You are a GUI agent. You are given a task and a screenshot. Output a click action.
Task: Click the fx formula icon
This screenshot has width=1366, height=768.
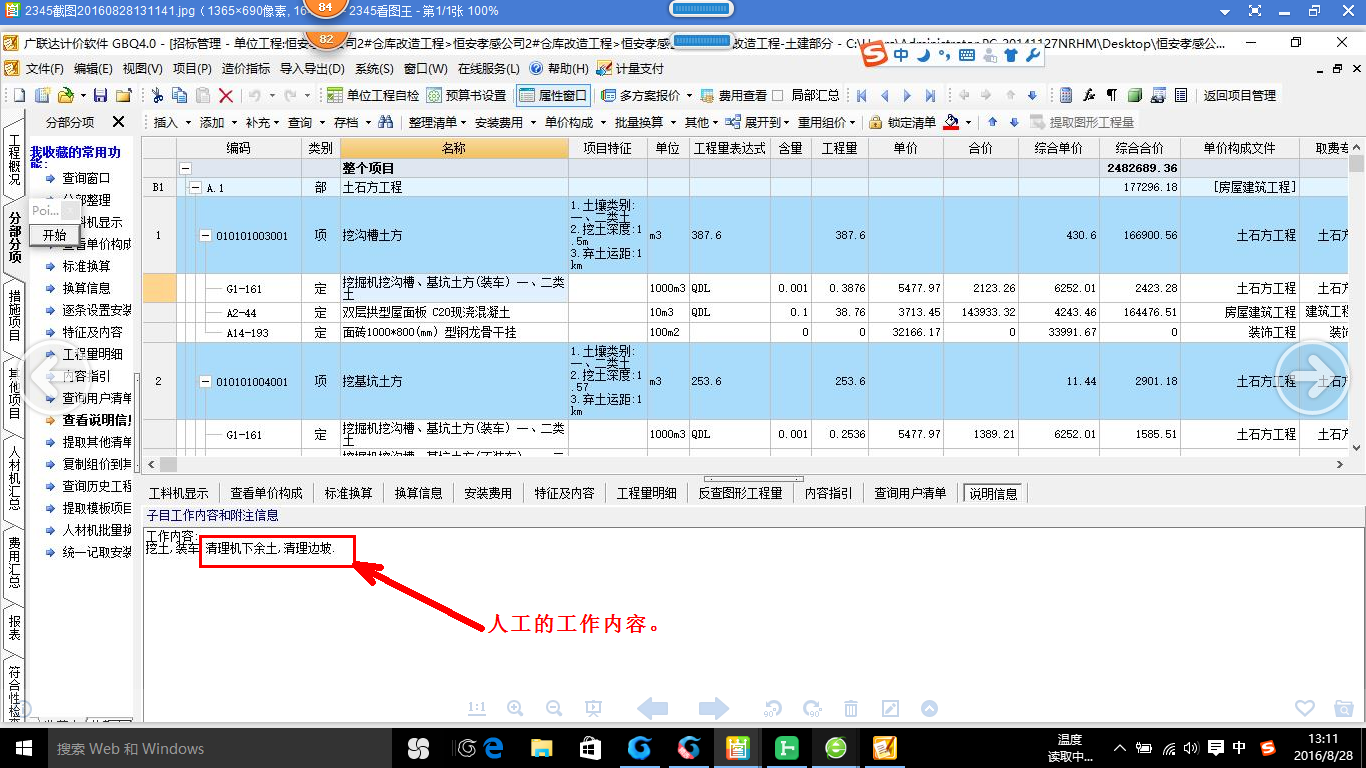[x=1089, y=95]
